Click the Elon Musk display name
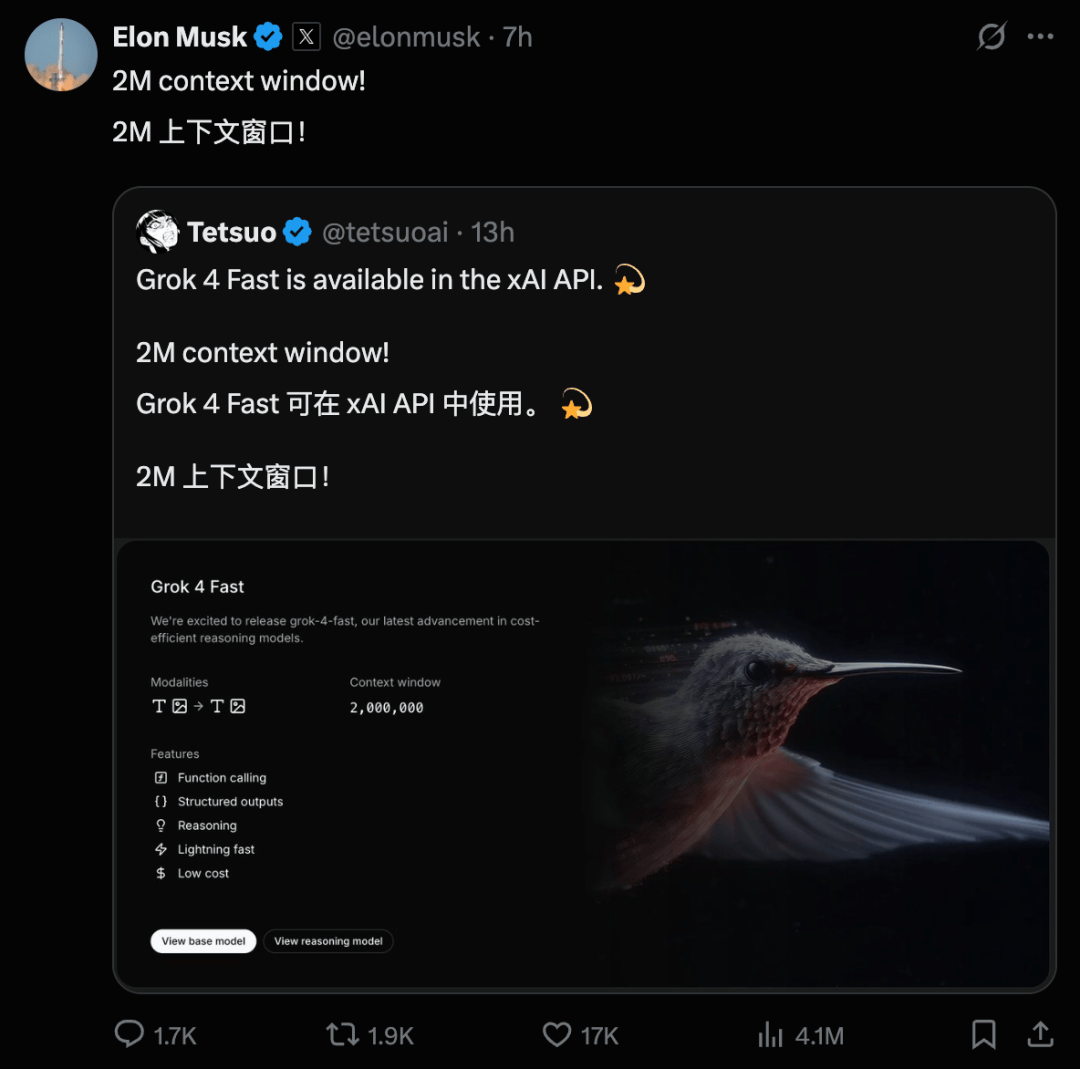 point(180,37)
